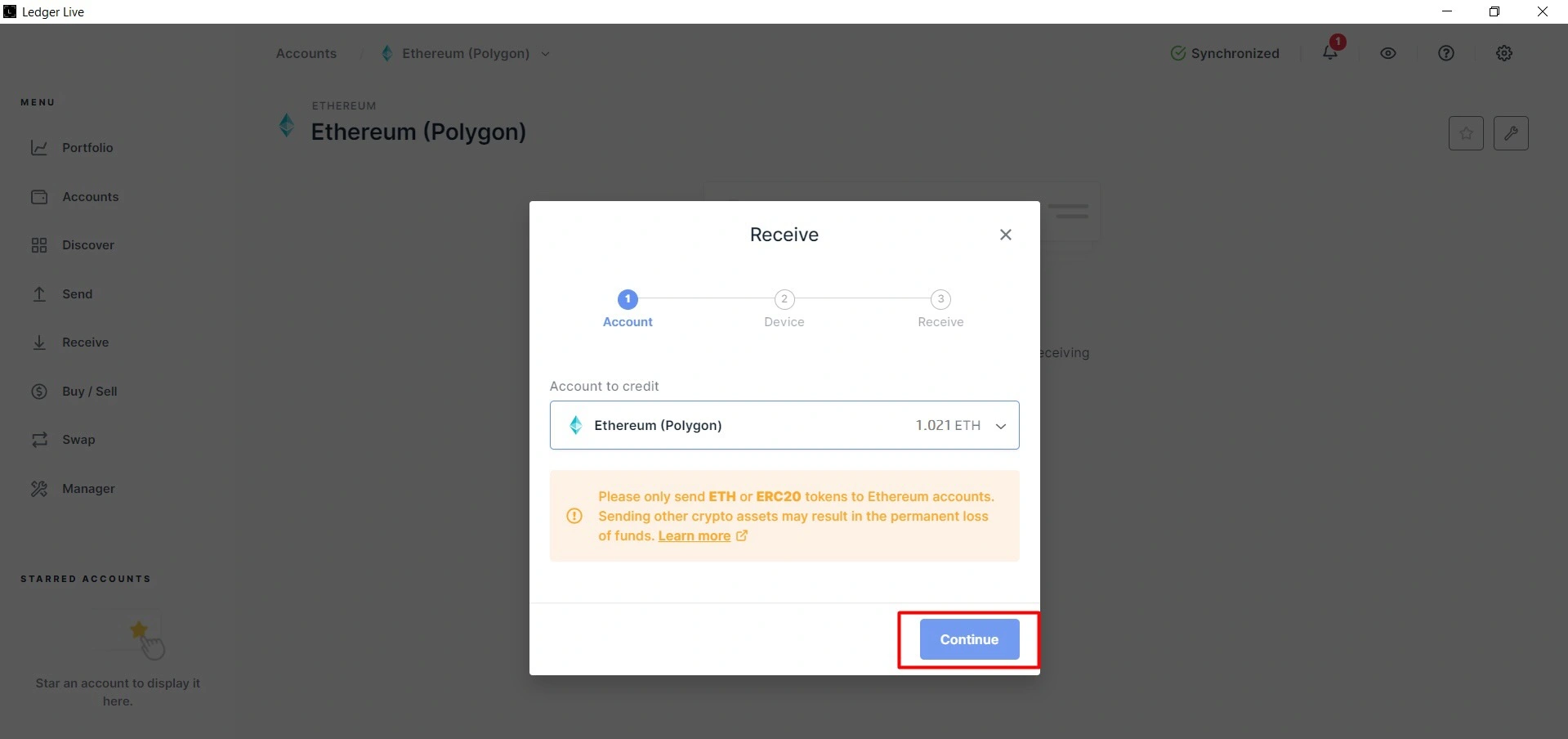Open the notification bell with badge
The height and width of the screenshot is (739, 1568).
1329,52
